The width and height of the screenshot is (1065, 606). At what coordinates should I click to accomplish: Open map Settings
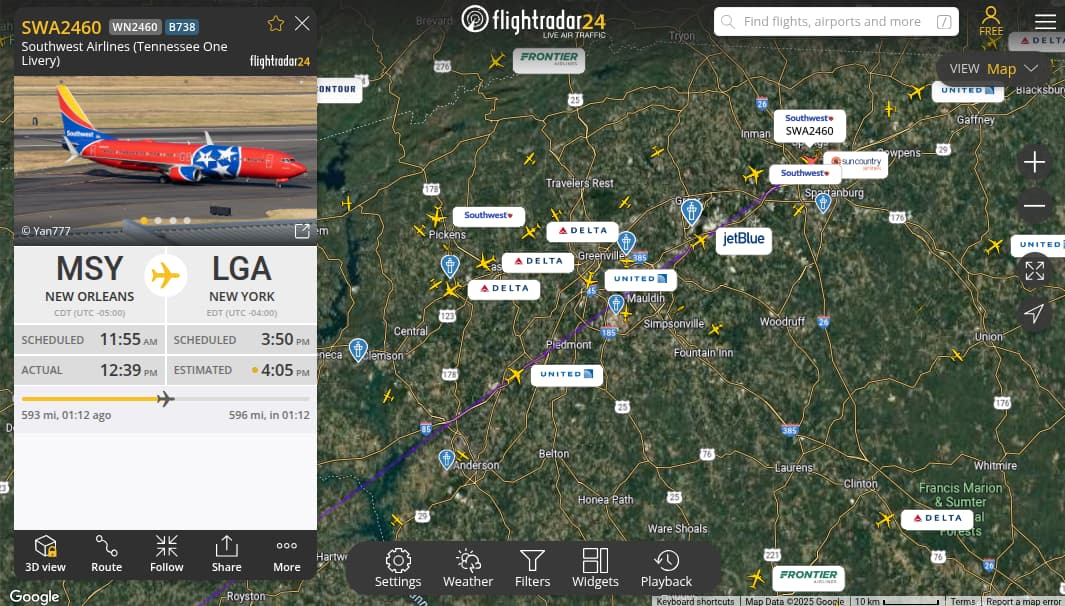(x=398, y=569)
